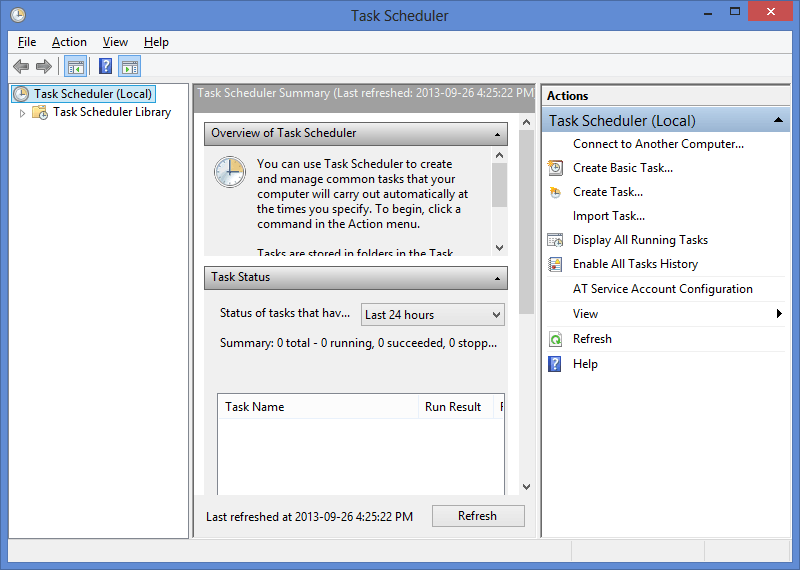Screen dimensions: 800x570
Task: Click the Task Scheduler Library folder icon
Action: click(40, 112)
